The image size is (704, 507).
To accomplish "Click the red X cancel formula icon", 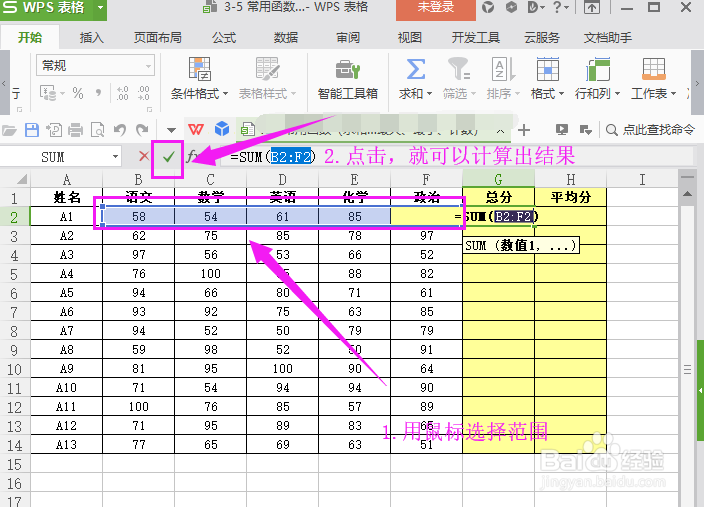I will pos(144,156).
